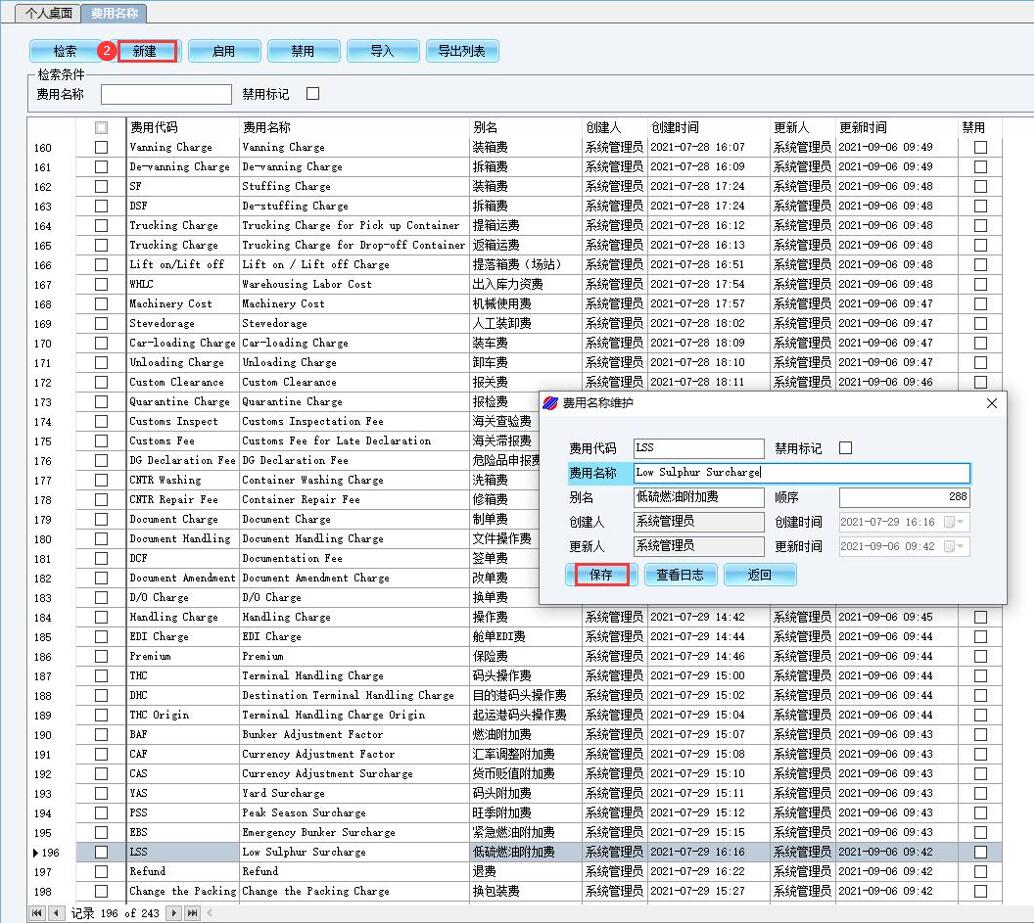Open the 更新时间 date dropdown in dialog
This screenshot has width=1034, height=923.
[961, 546]
